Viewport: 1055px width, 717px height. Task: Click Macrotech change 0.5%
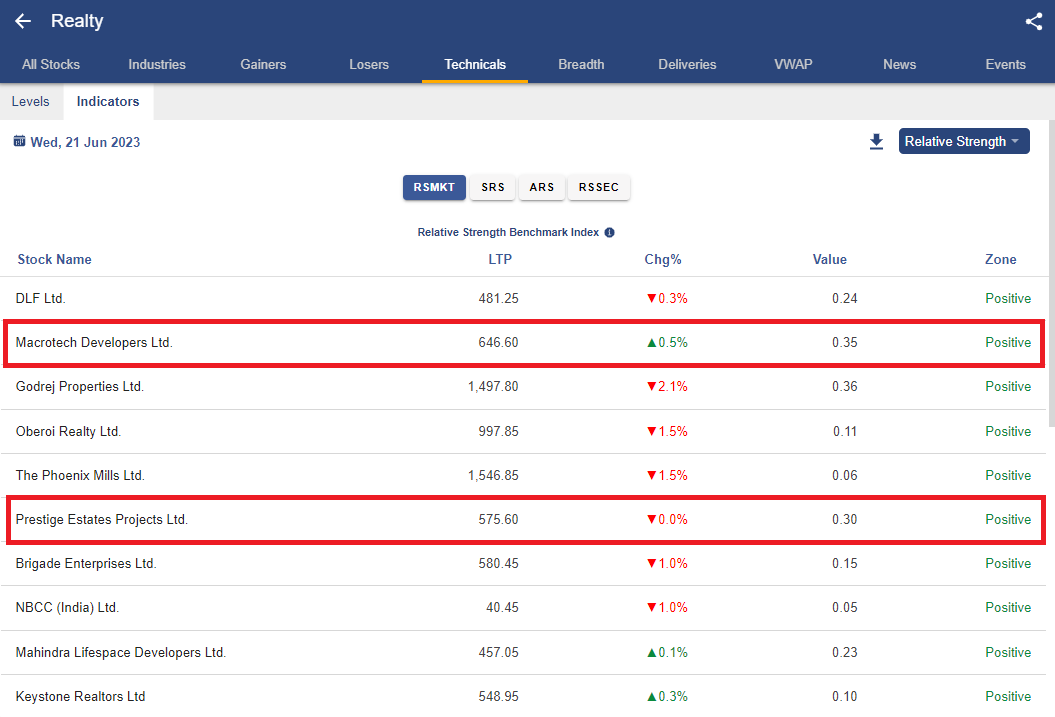pos(667,342)
